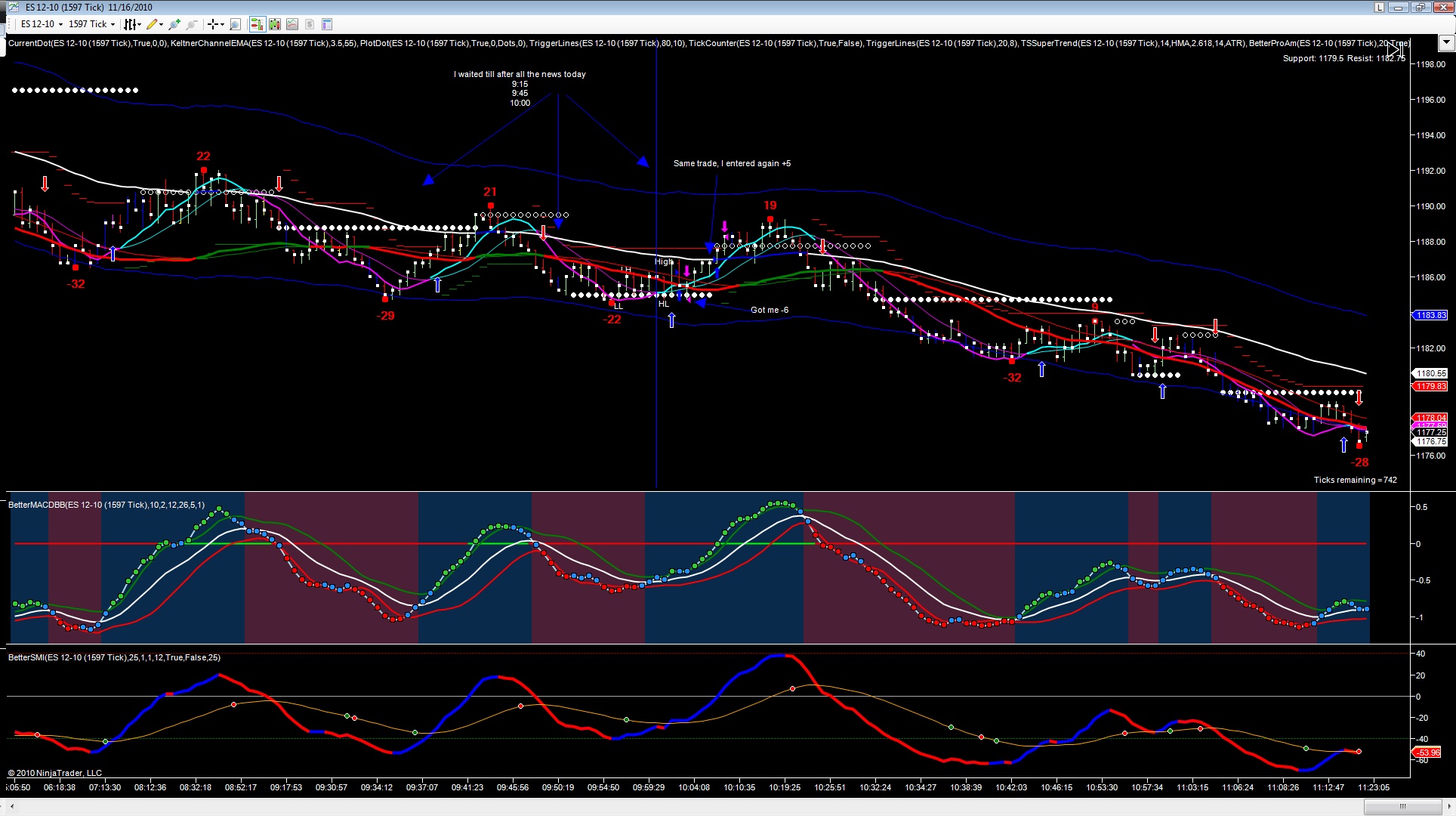Click the red -53.96 SMI value marker
The image size is (1456, 816).
(x=1427, y=753)
